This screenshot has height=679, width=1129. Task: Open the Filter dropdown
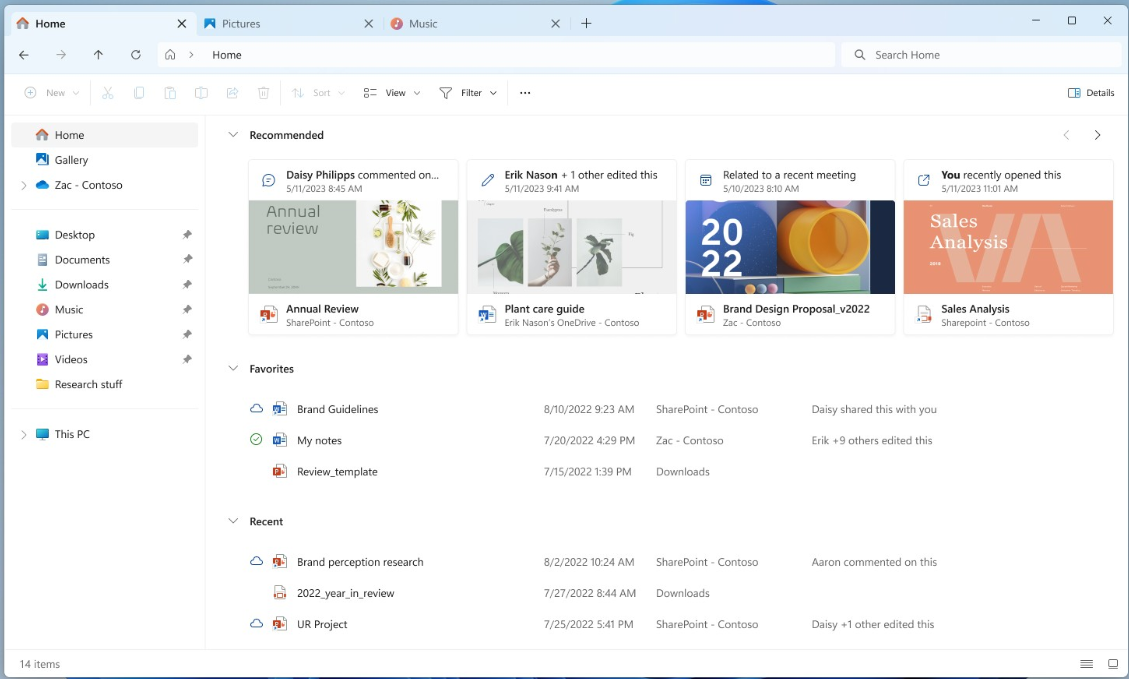point(468,93)
